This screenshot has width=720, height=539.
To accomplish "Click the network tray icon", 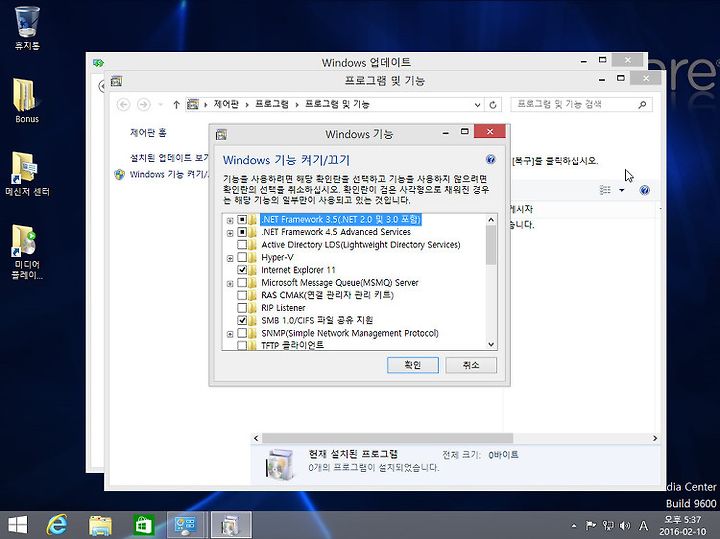I will [x=608, y=525].
